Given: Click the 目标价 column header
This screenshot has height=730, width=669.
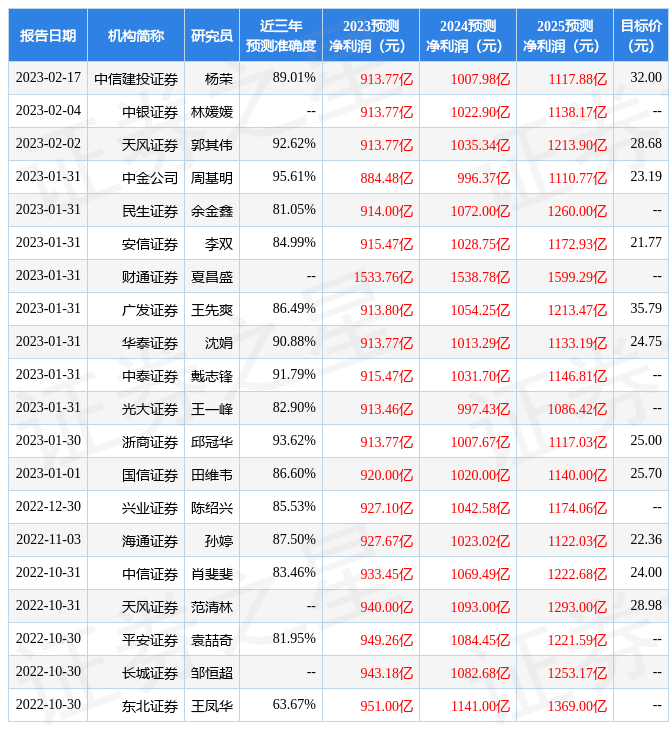Looking at the screenshot, I should tap(641, 35).
